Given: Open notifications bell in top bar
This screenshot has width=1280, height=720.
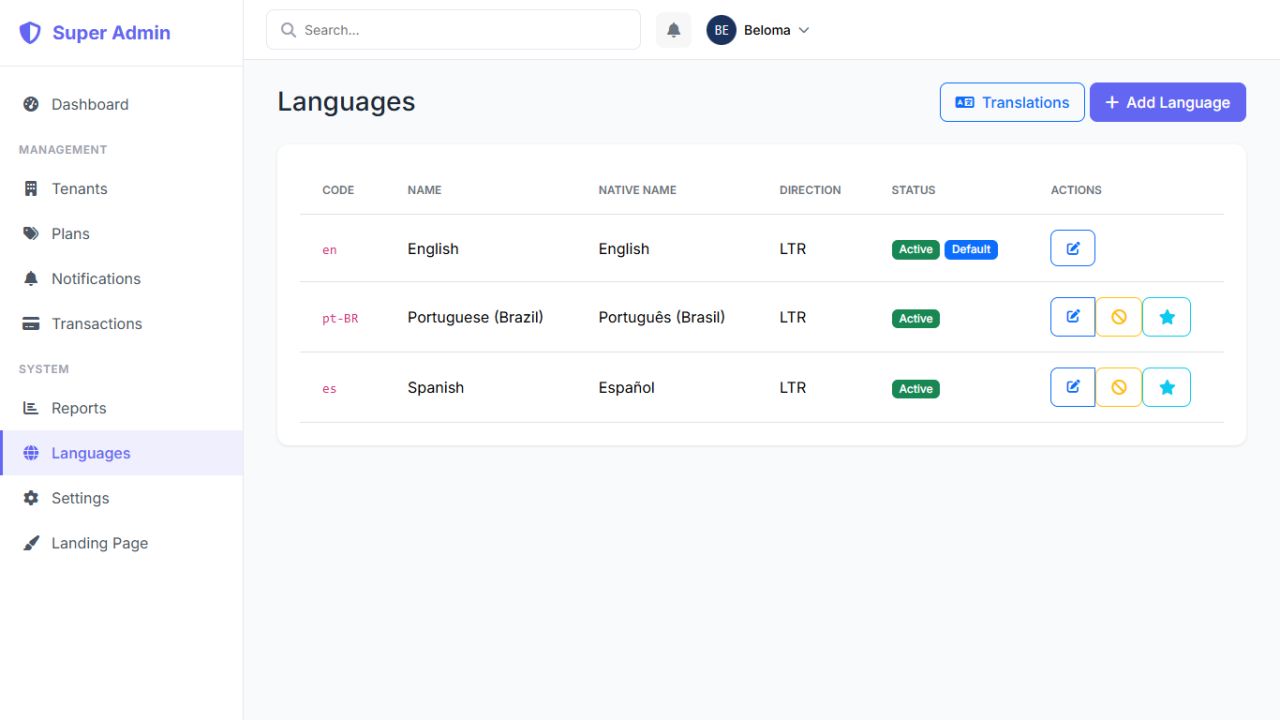Looking at the screenshot, I should [674, 30].
